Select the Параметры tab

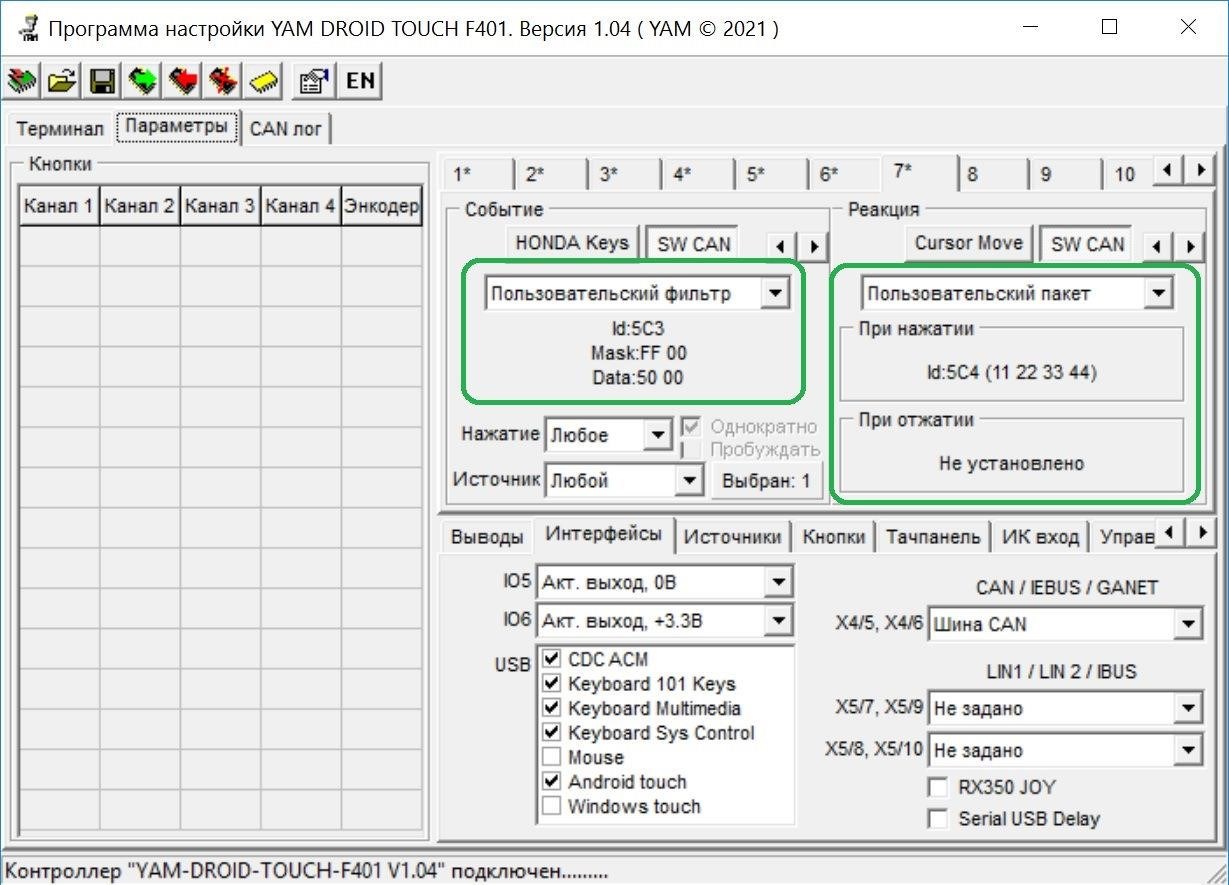pyautogui.click(x=177, y=127)
